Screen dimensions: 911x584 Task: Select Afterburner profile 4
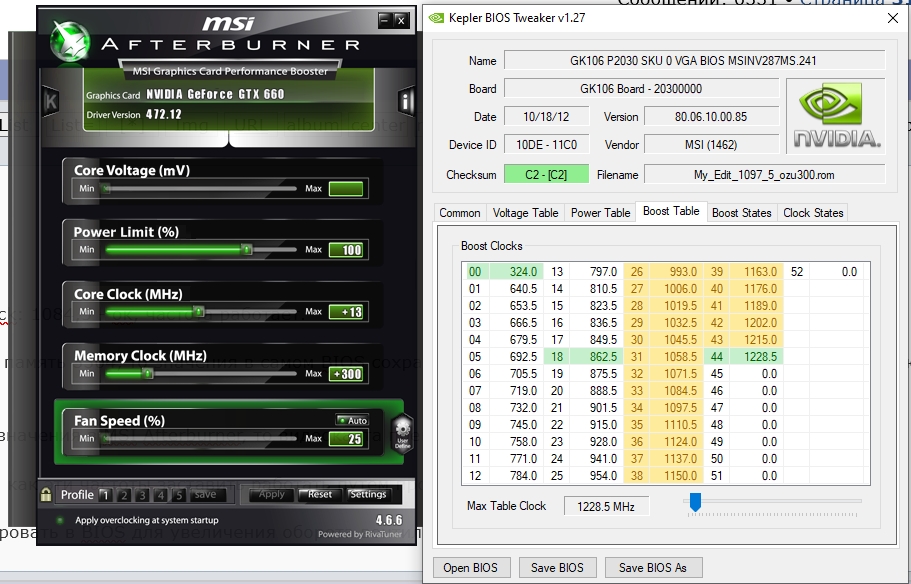161,495
